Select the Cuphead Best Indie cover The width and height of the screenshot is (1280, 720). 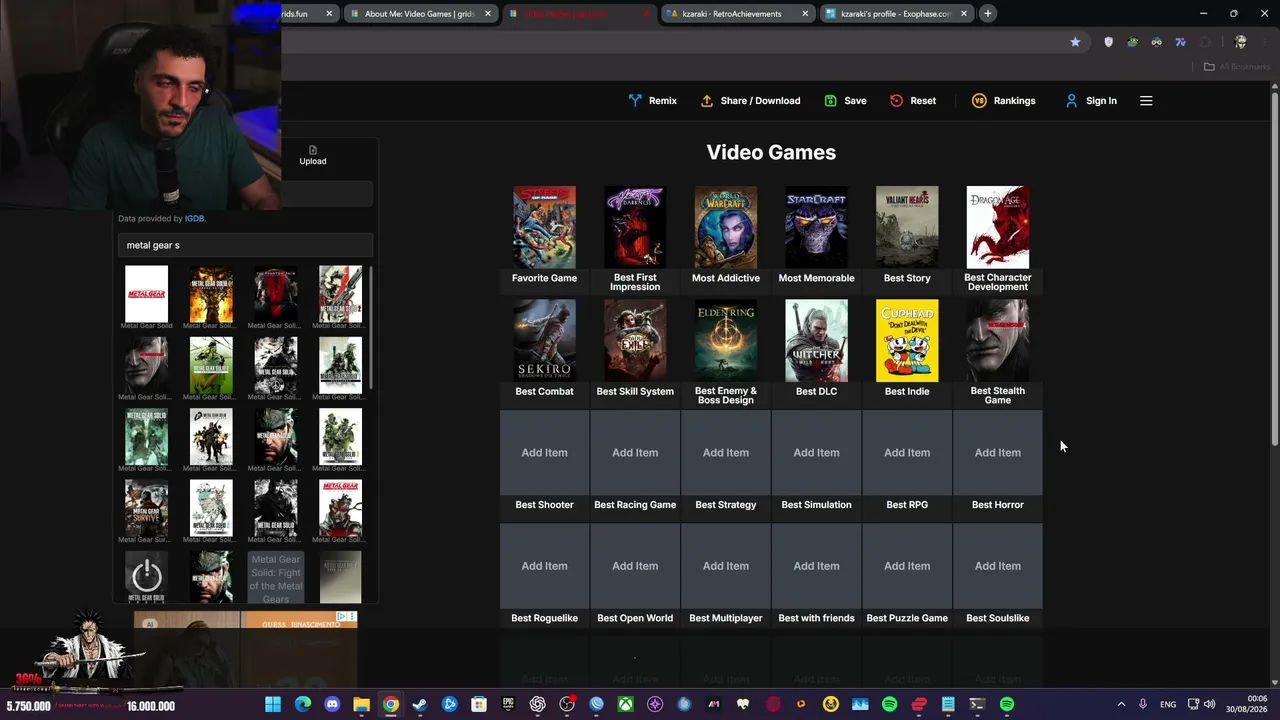[x=907, y=340]
